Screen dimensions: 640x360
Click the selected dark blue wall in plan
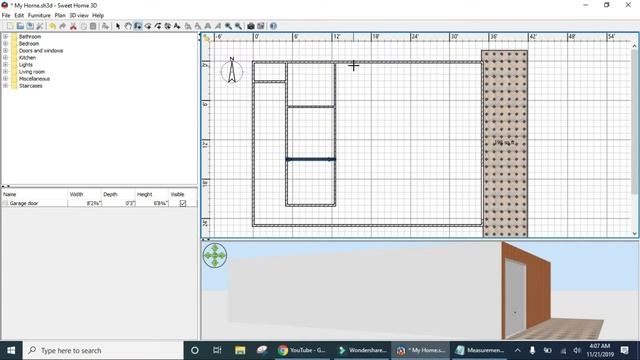(311, 159)
